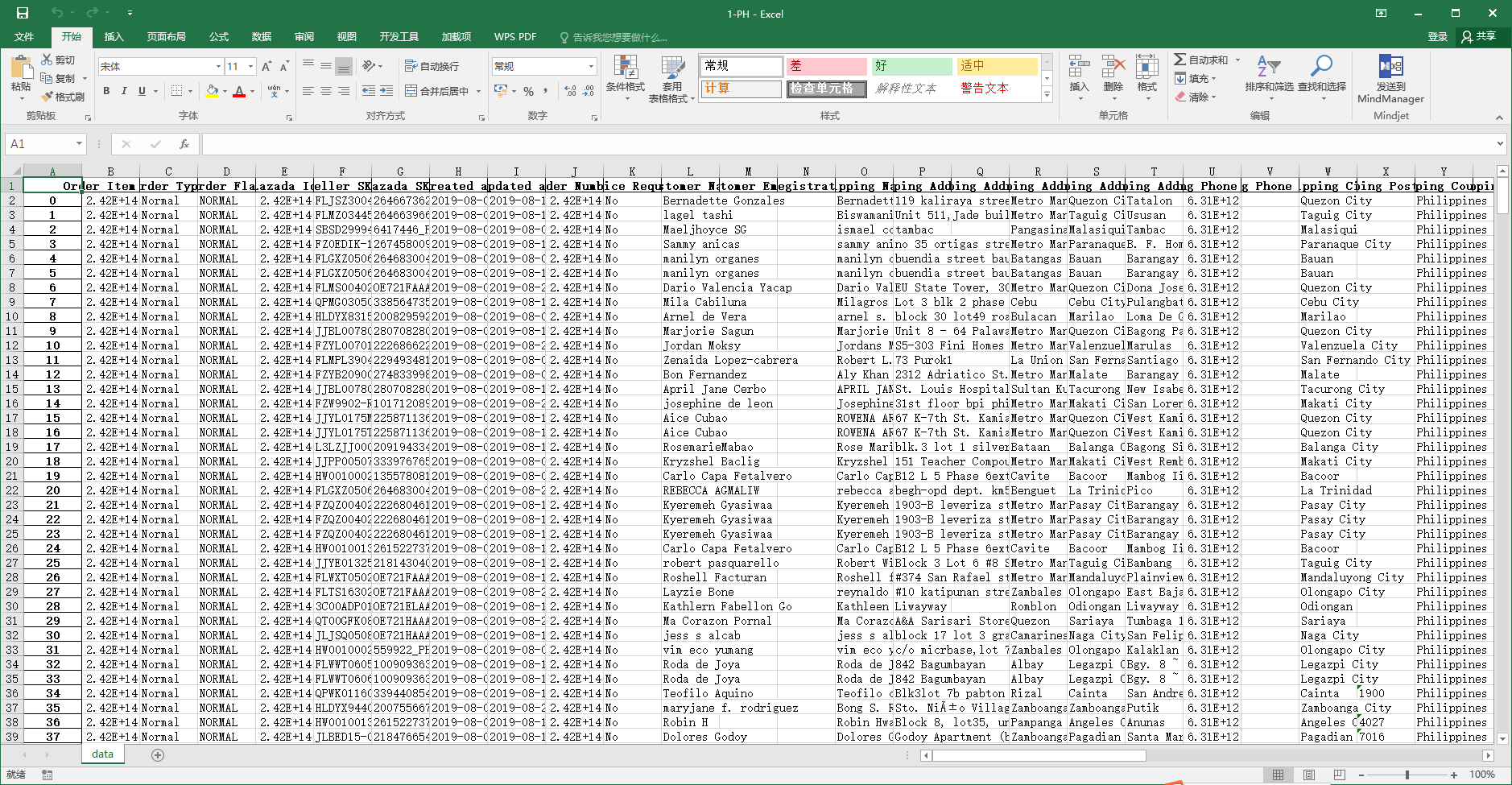Click inside the formula bar
This screenshot has height=785, width=1512.
848,143
